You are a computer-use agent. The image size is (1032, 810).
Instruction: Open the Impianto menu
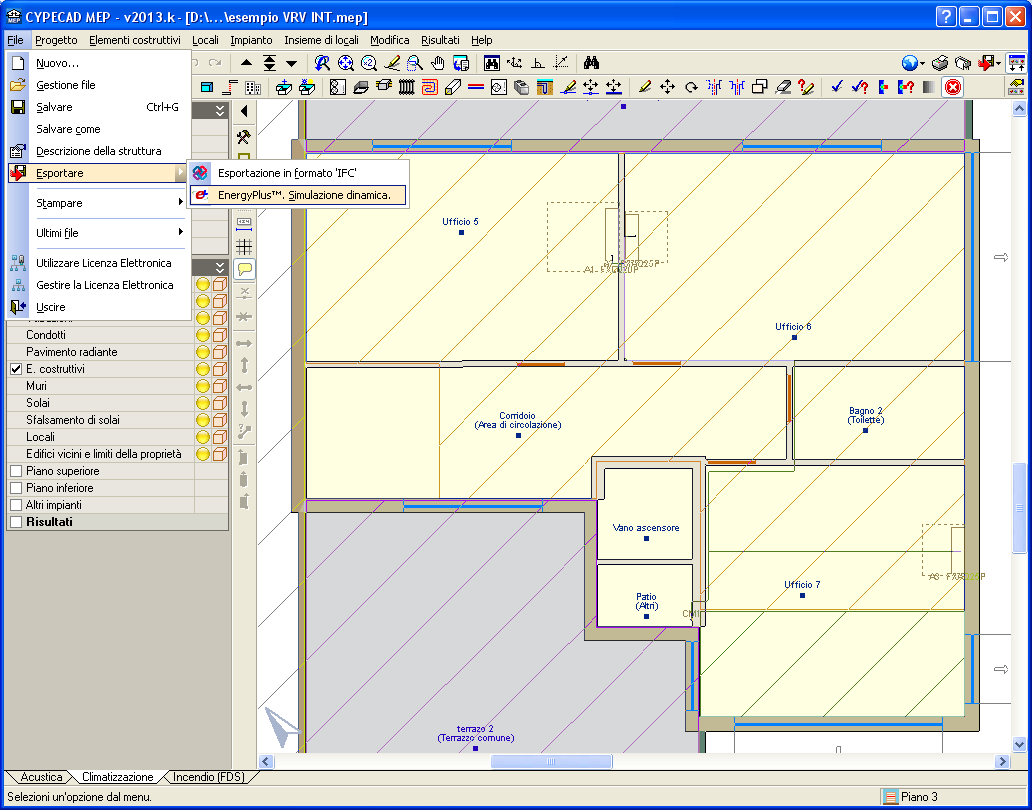(x=251, y=40)
